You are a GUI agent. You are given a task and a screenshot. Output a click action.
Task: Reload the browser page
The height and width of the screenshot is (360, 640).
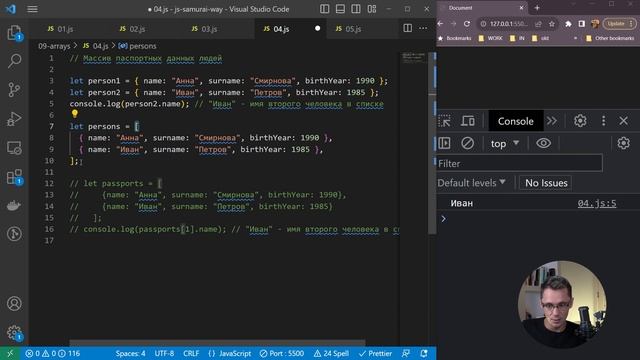pos(467,24)
